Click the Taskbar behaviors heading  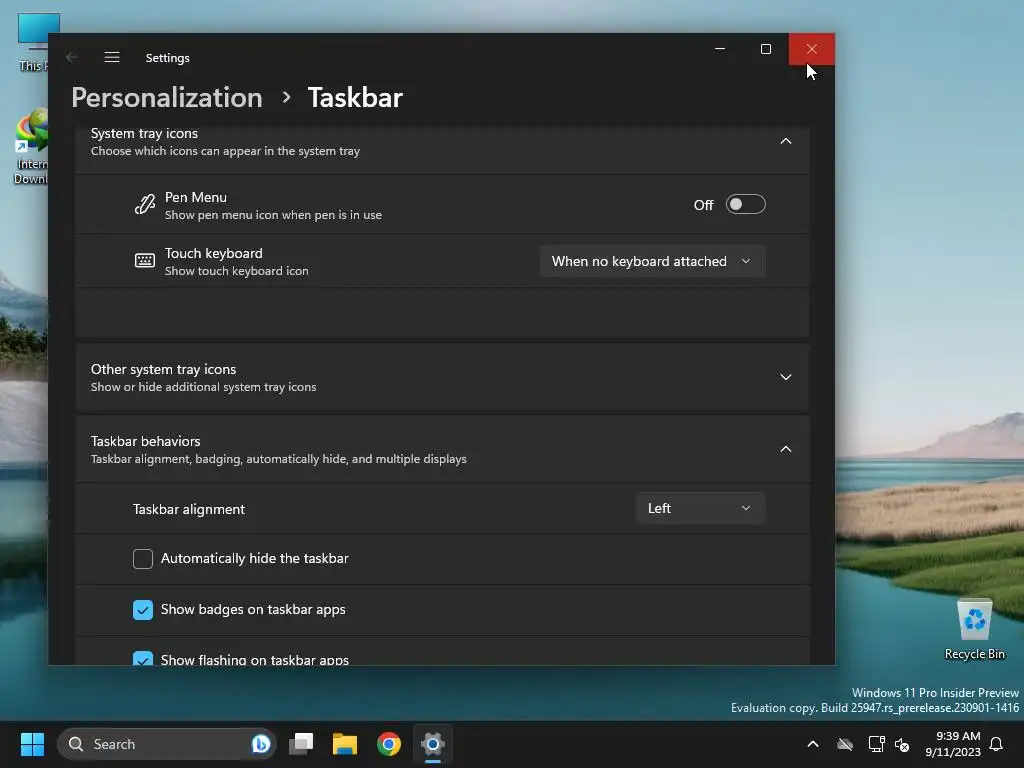146,441
